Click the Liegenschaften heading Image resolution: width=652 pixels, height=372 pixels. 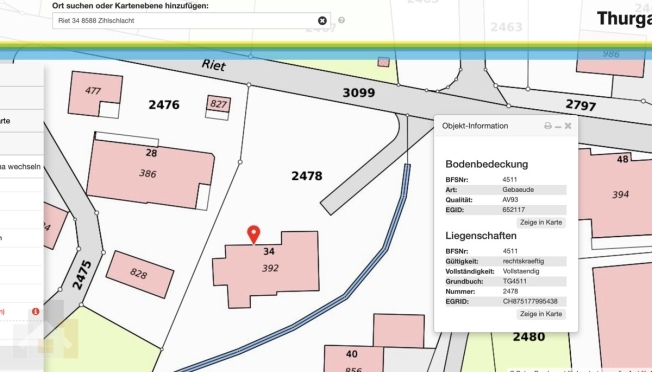[481, 236]
